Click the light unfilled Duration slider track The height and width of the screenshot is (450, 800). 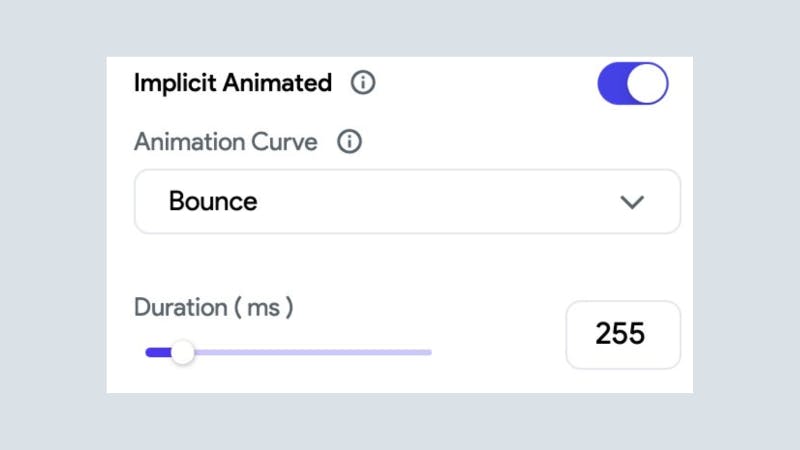tap(320, 352)
